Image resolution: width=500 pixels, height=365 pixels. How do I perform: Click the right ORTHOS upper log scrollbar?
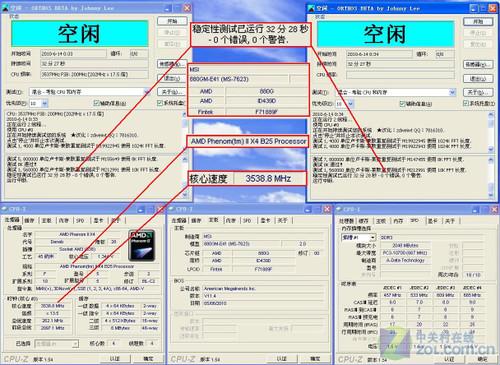(x=491, y=132)
